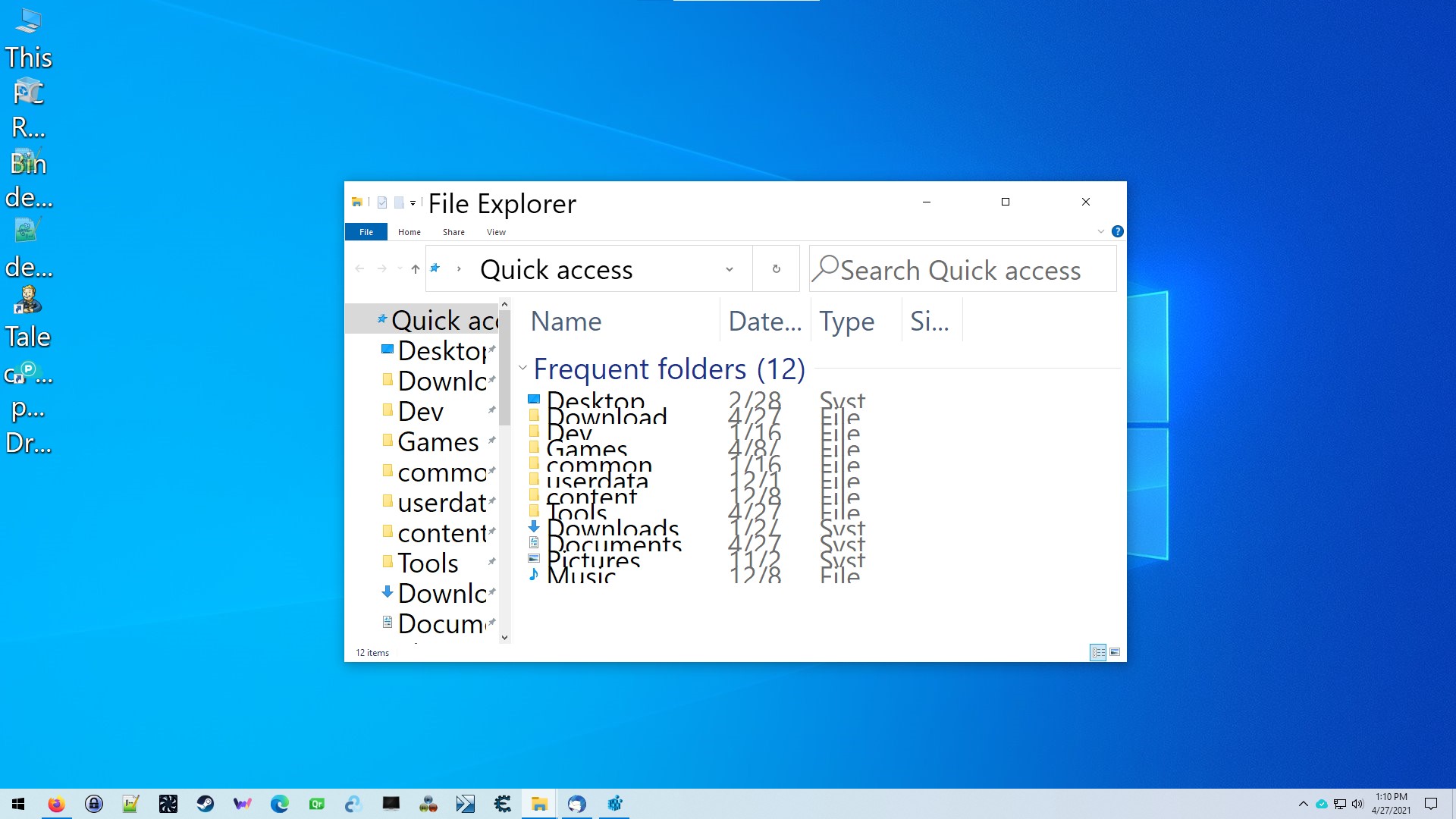Click File Explorer on the taskbar
This screenshot has width=1456, height=819.
tap(540, 804)
